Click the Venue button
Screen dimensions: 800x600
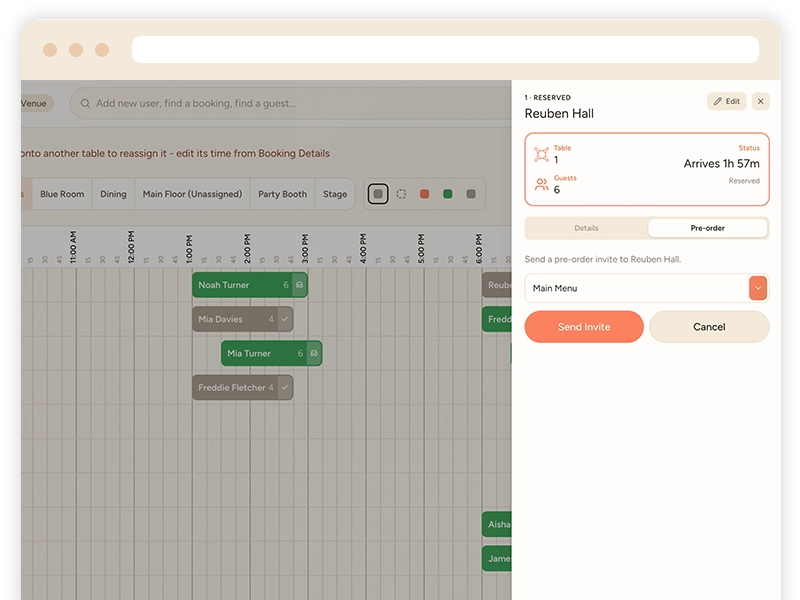(x=36, y=103)
